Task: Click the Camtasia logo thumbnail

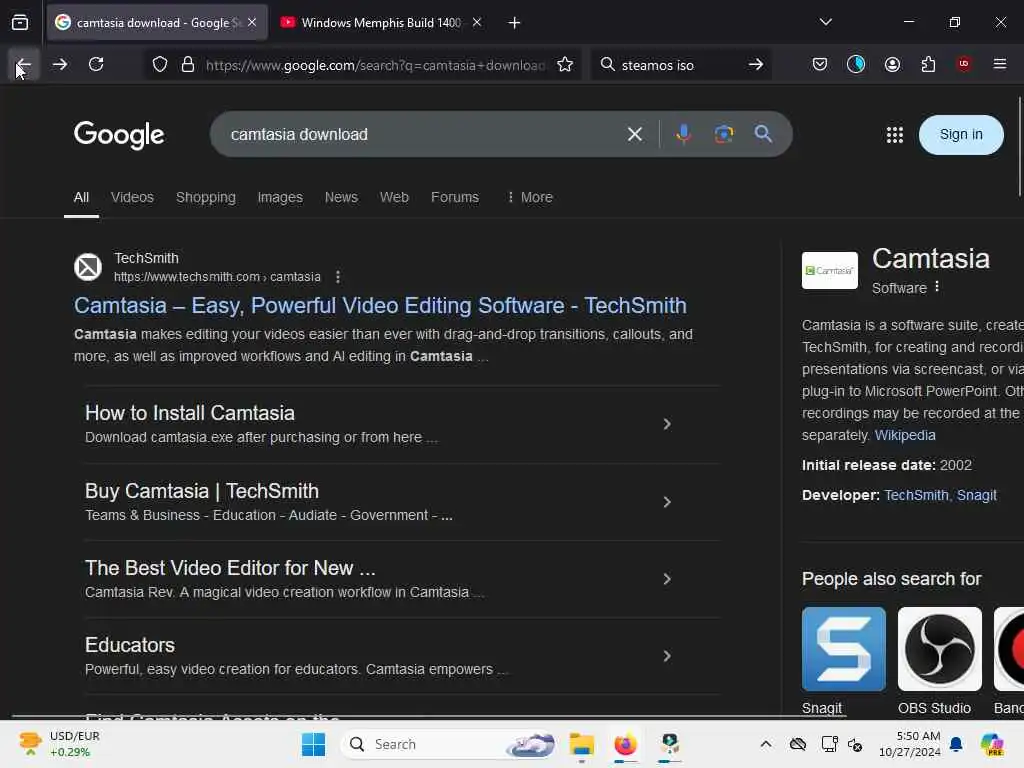Action: (829, 270)
